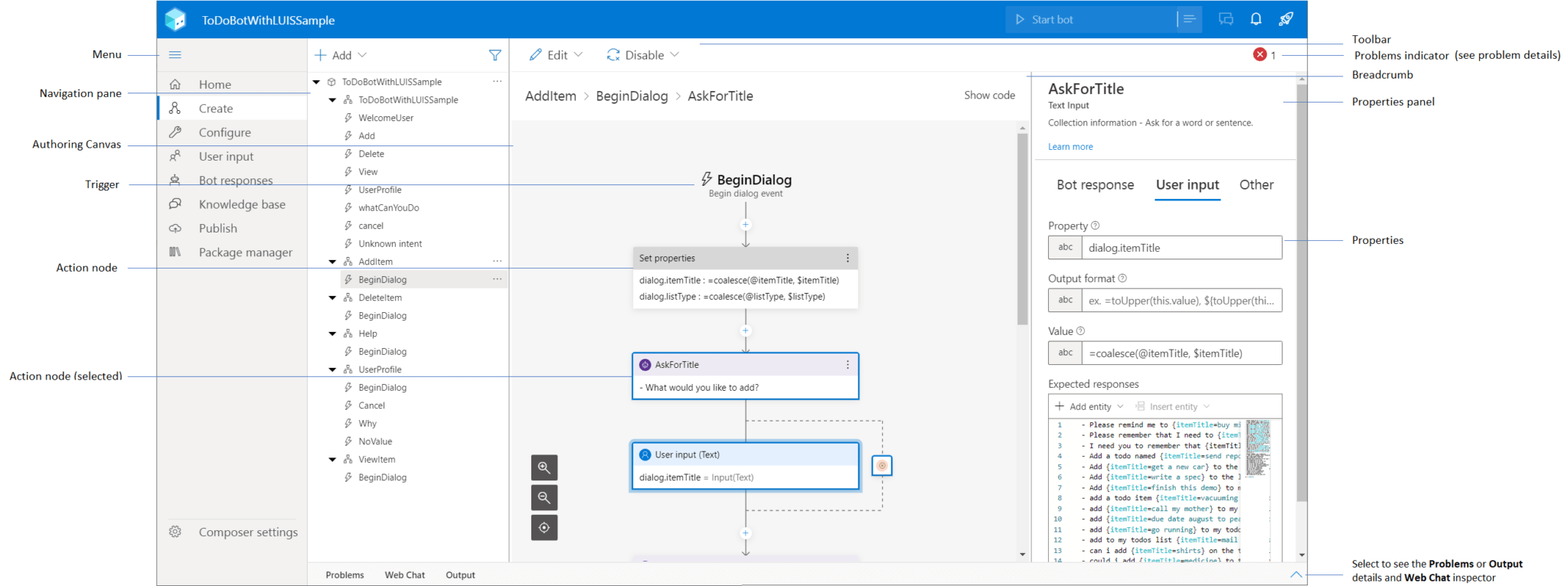The image size is (1568, 586).
Task: Click the Composer logo icon
Action: (175, 19)
